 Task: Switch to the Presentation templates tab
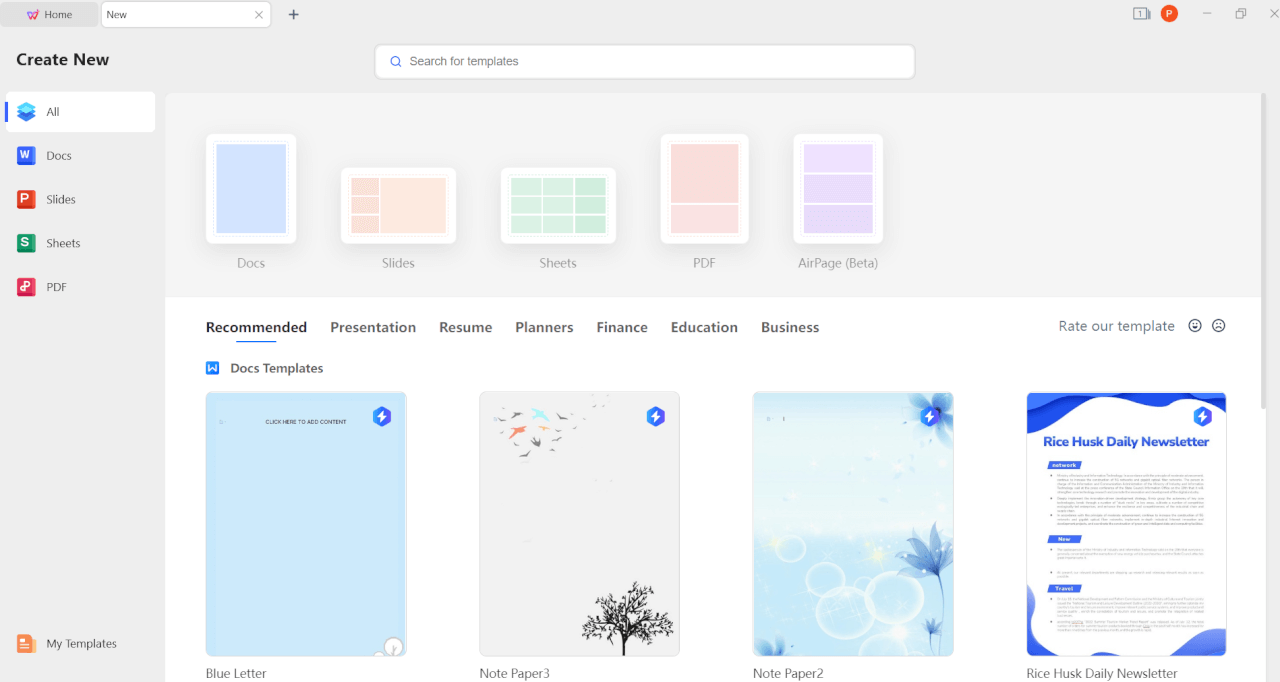coord(373,327)
